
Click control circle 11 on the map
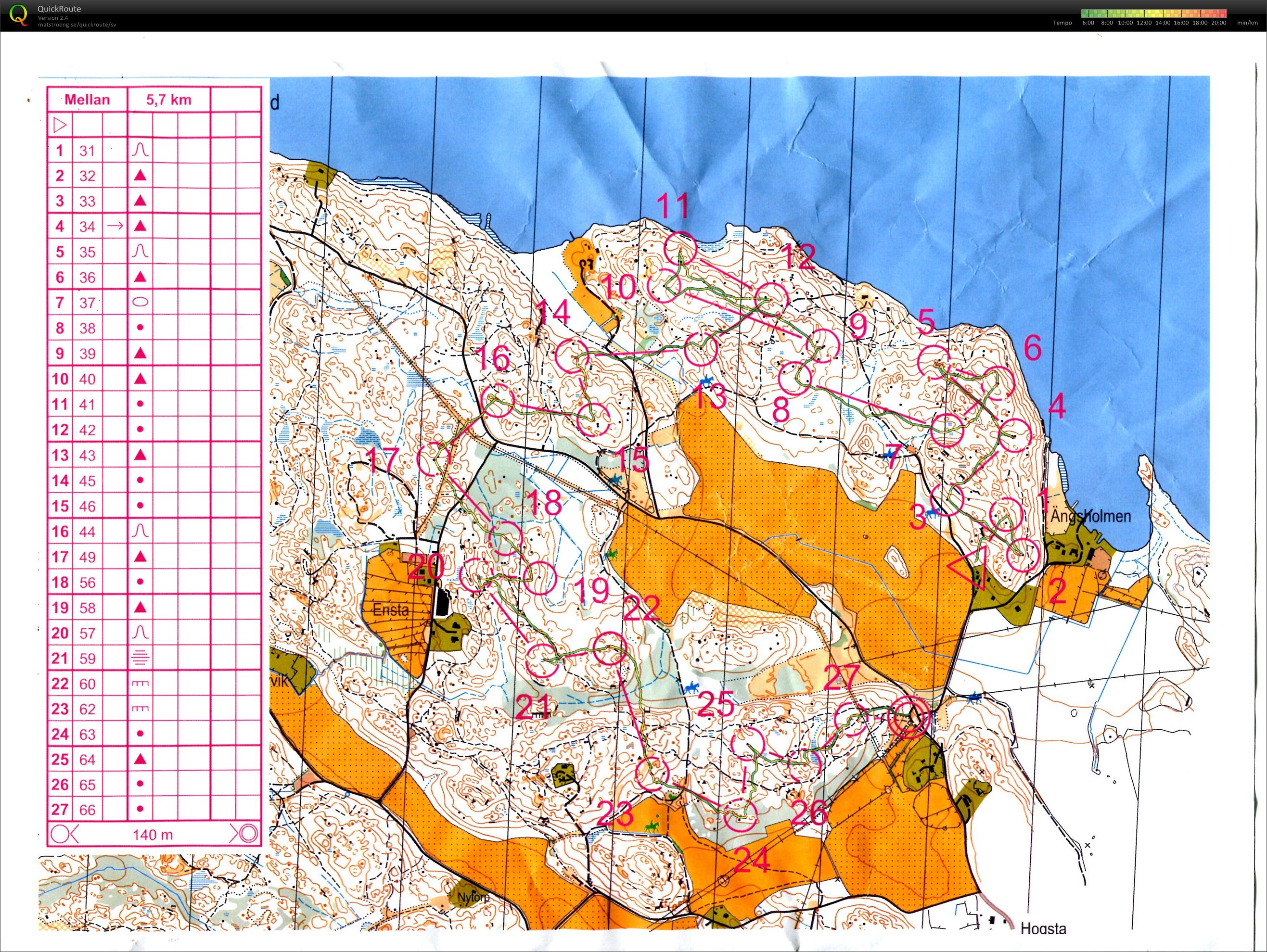681,248
